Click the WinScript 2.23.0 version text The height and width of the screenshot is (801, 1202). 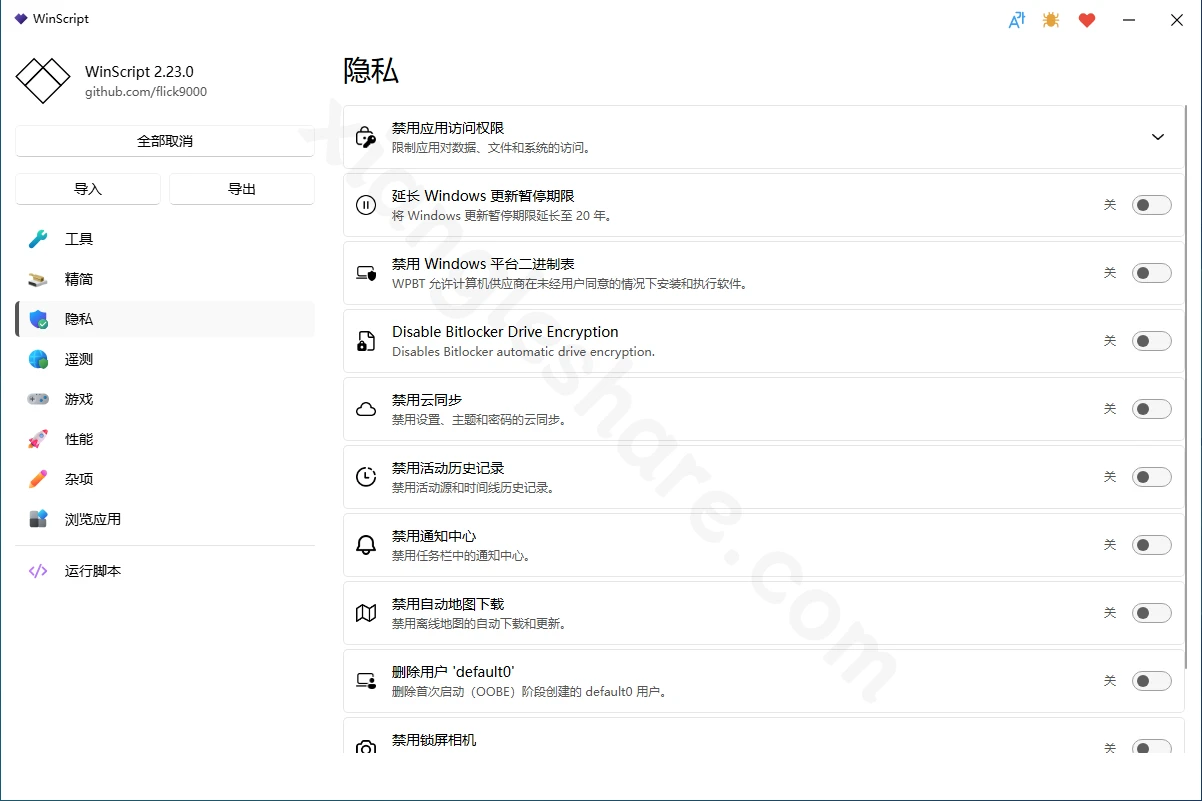(139, 72)
